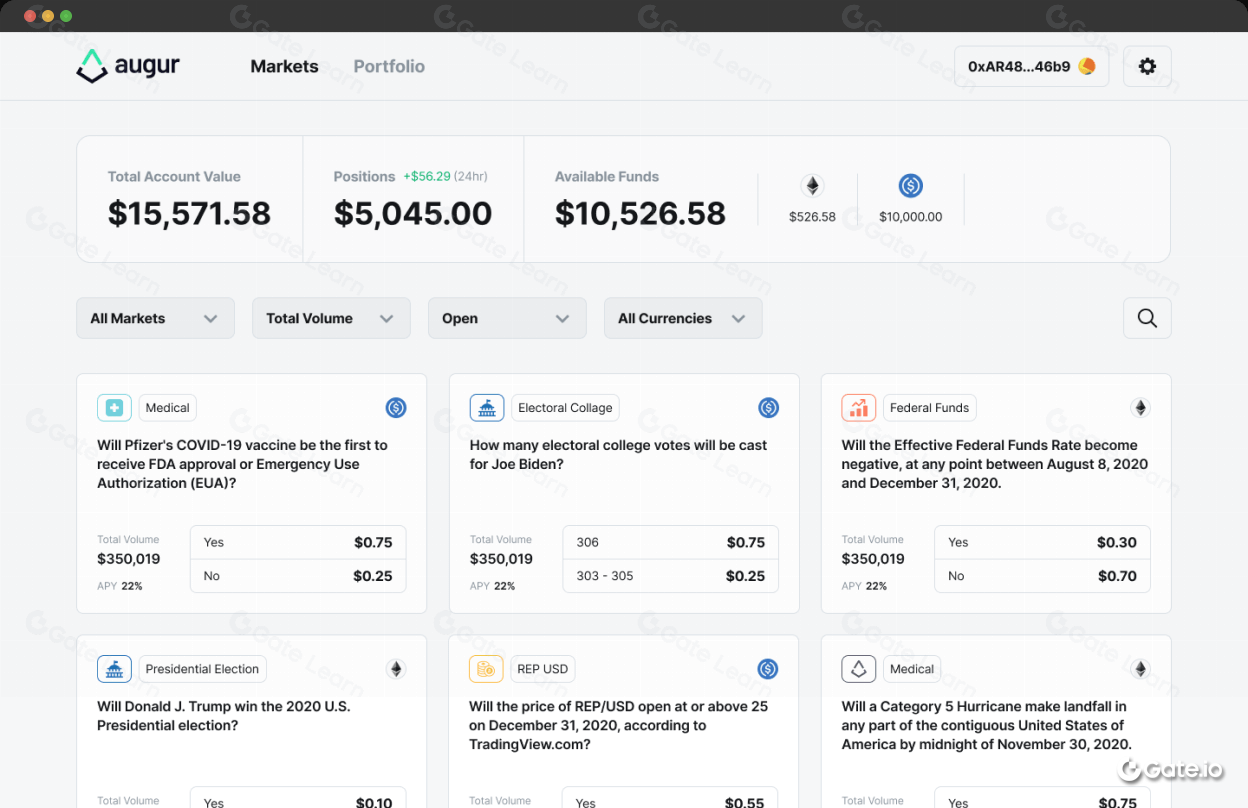Viewport: 1248px width, 808px height.
Task: Open the Effective Federal Funds Rate market
Action: coord(995,464)
